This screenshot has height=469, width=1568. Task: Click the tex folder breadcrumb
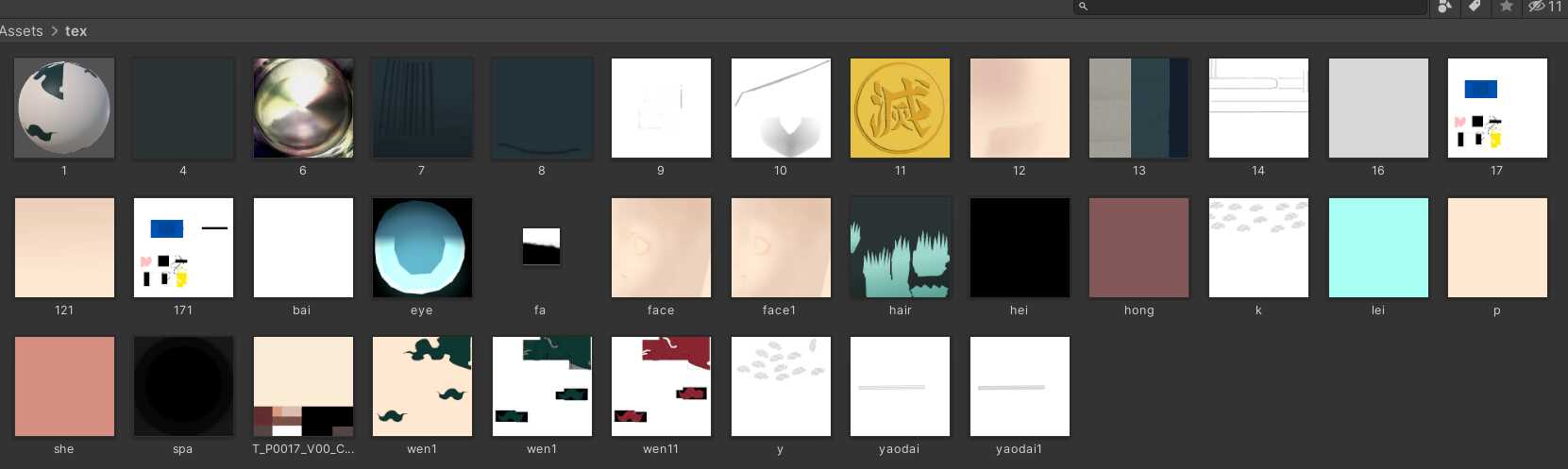point(76,31)
